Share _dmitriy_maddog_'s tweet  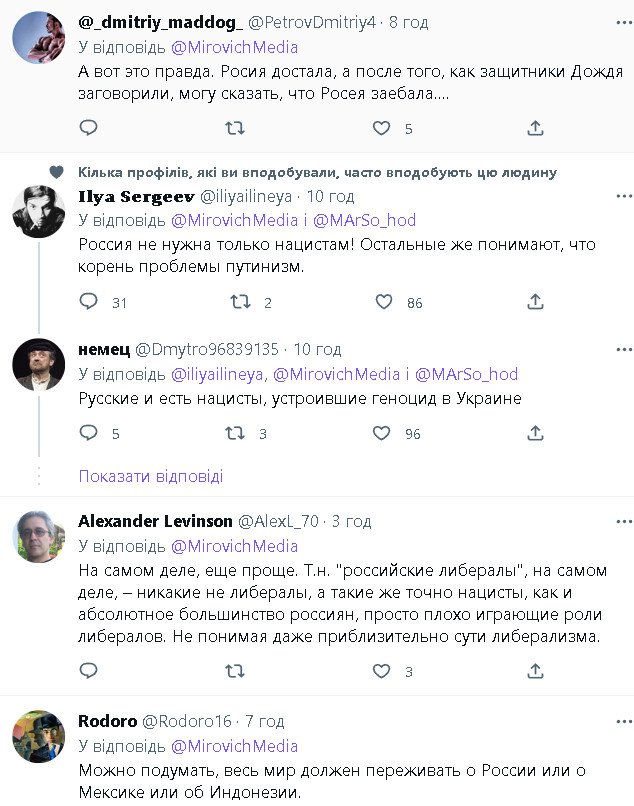535,128
